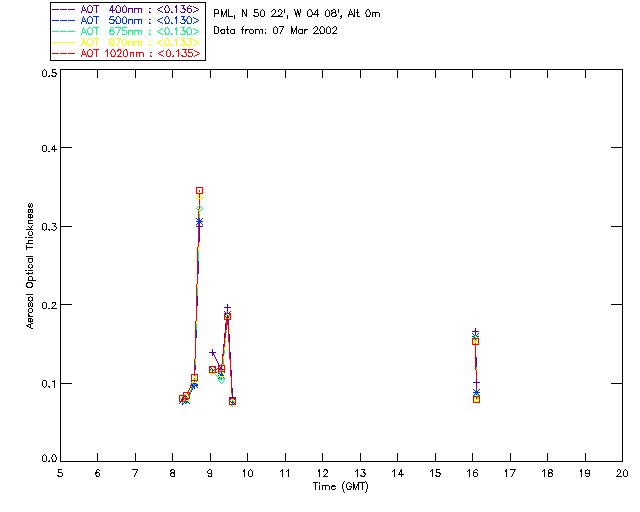Click the purple dashed line sample for 400nm
The image size is (640, 512).
click(x=64, y=9)
